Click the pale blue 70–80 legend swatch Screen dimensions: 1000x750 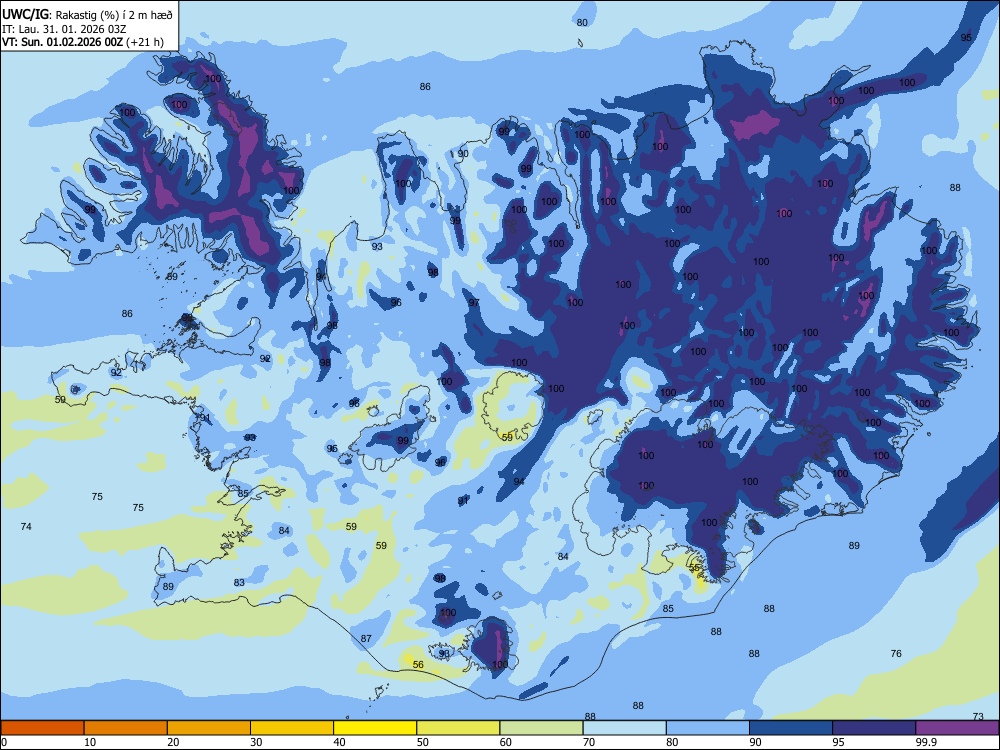pyautogui.click(x=624, y=728)
